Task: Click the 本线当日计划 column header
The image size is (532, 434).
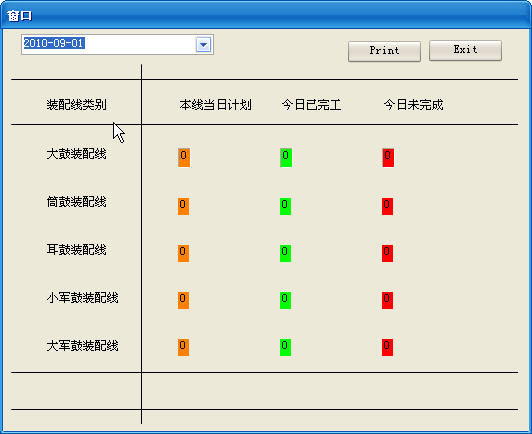Action: click(x=215, y=105)
